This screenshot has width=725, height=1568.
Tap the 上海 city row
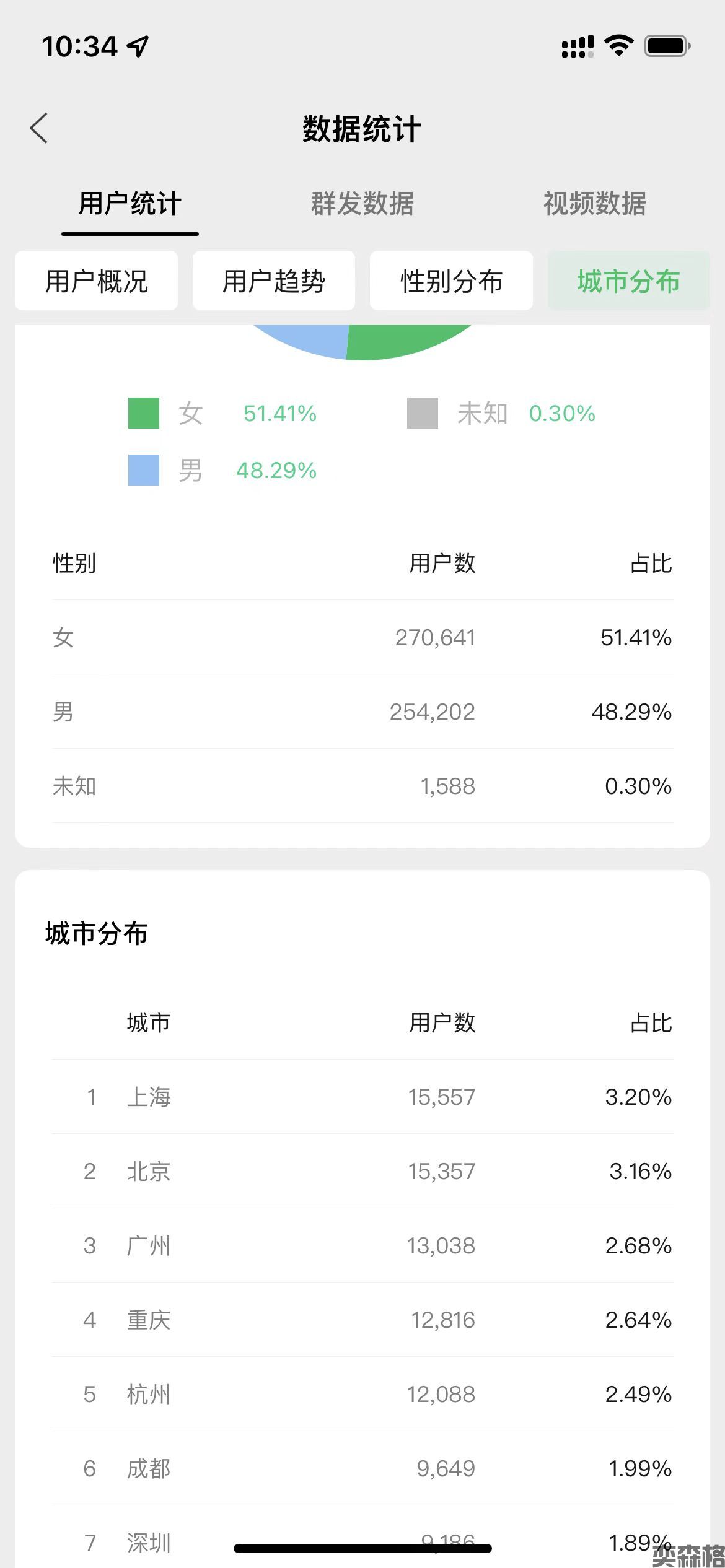pyautogui.click(x=362, y=1097)
